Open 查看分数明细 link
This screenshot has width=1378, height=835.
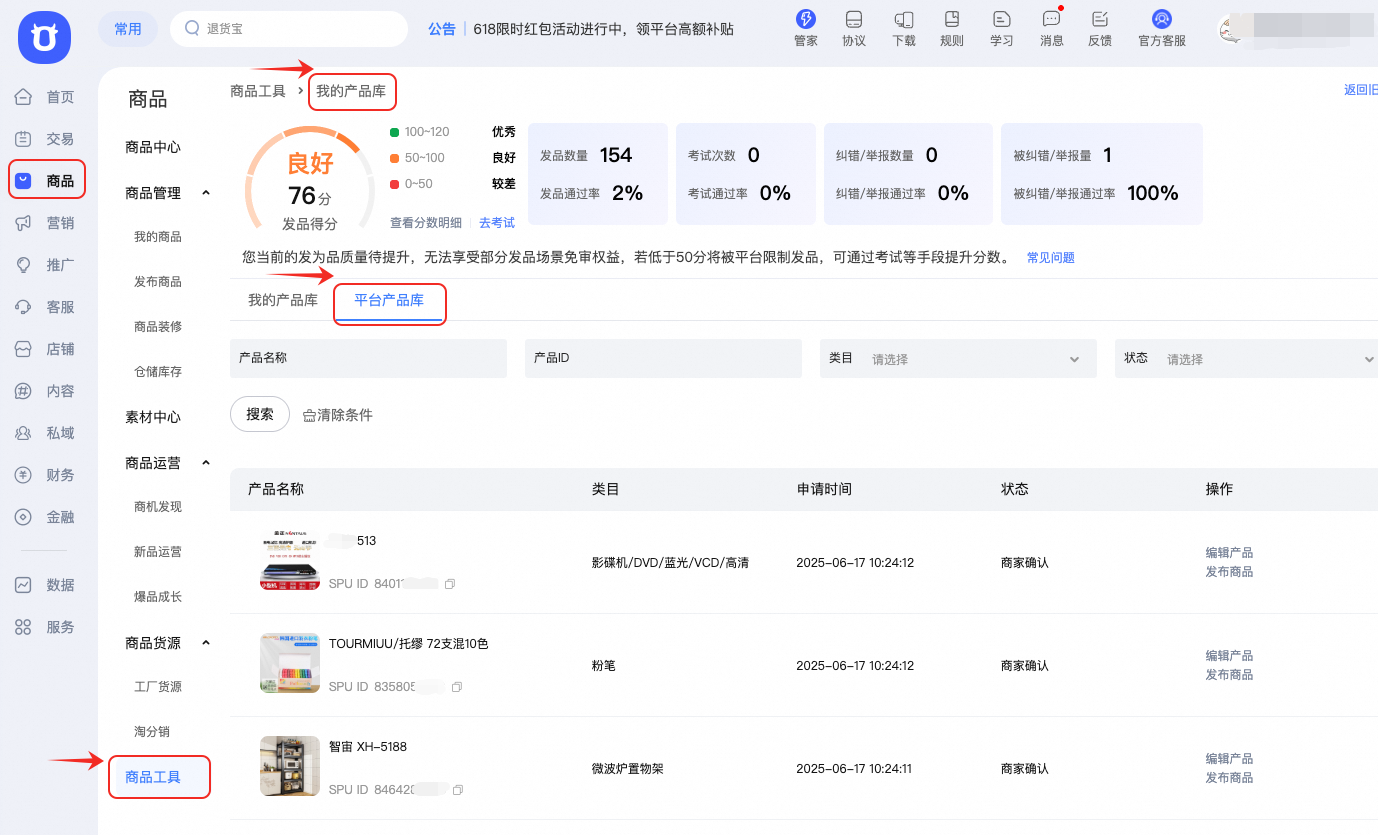click(x=426, y=223)
